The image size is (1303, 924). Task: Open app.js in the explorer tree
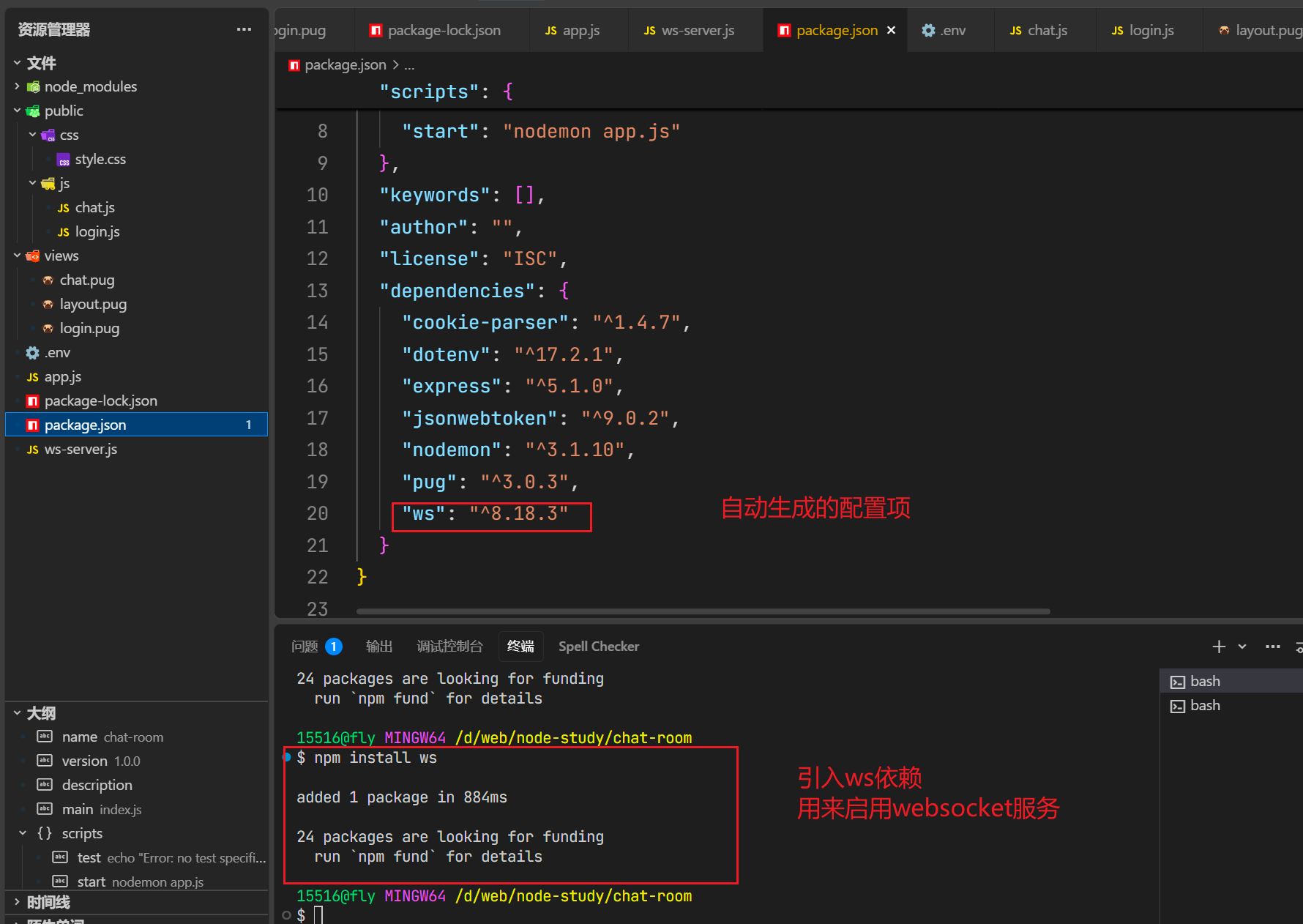(62, 376)
